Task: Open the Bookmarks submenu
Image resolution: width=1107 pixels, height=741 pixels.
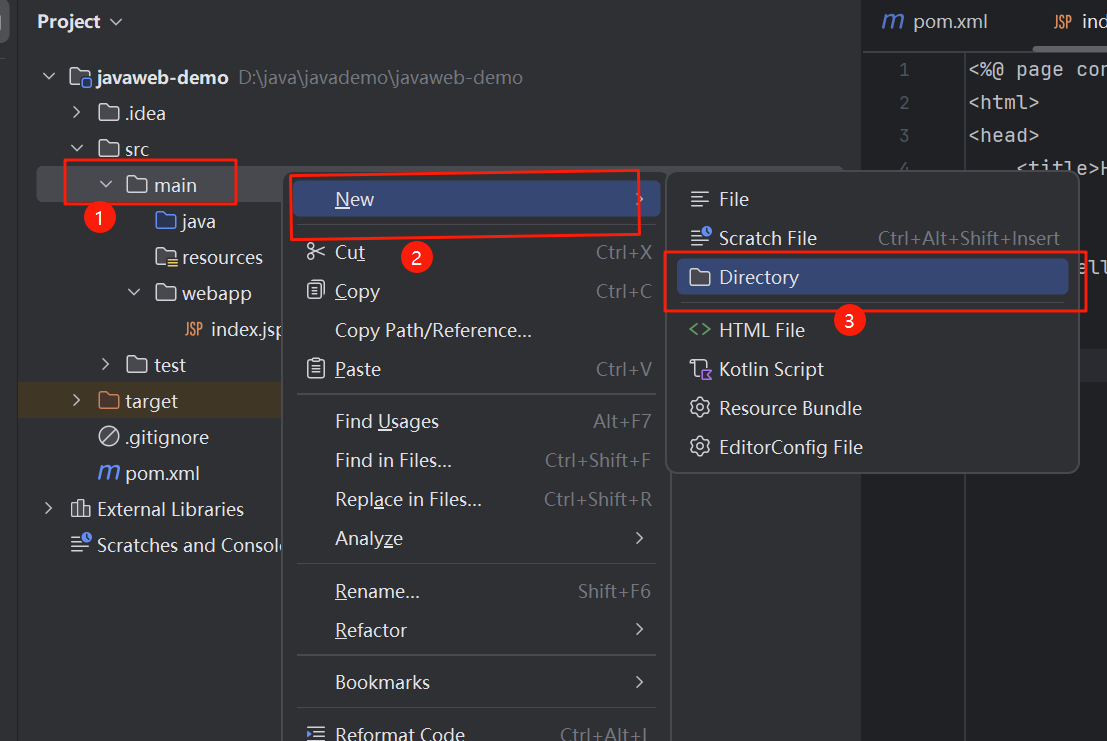Action: [477, 682]
